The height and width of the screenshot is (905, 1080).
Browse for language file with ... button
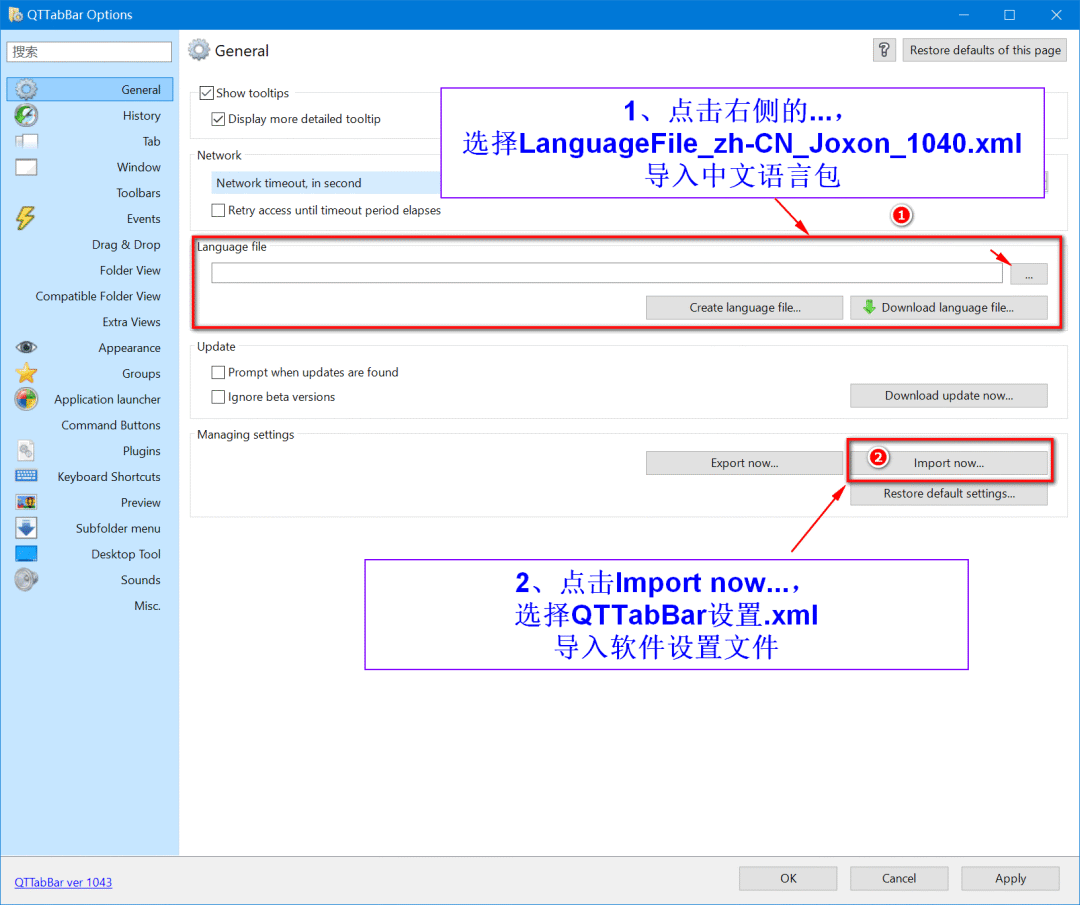pyautogui.click(x=1028, y=273)
